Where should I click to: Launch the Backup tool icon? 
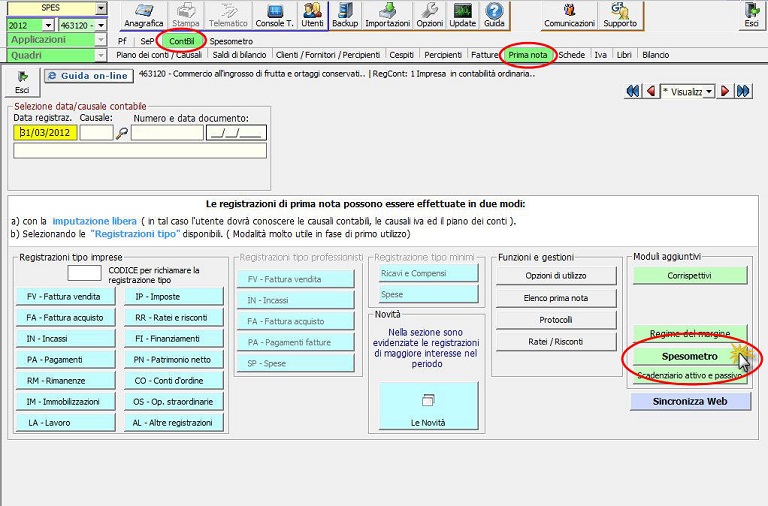pos(345,15)
